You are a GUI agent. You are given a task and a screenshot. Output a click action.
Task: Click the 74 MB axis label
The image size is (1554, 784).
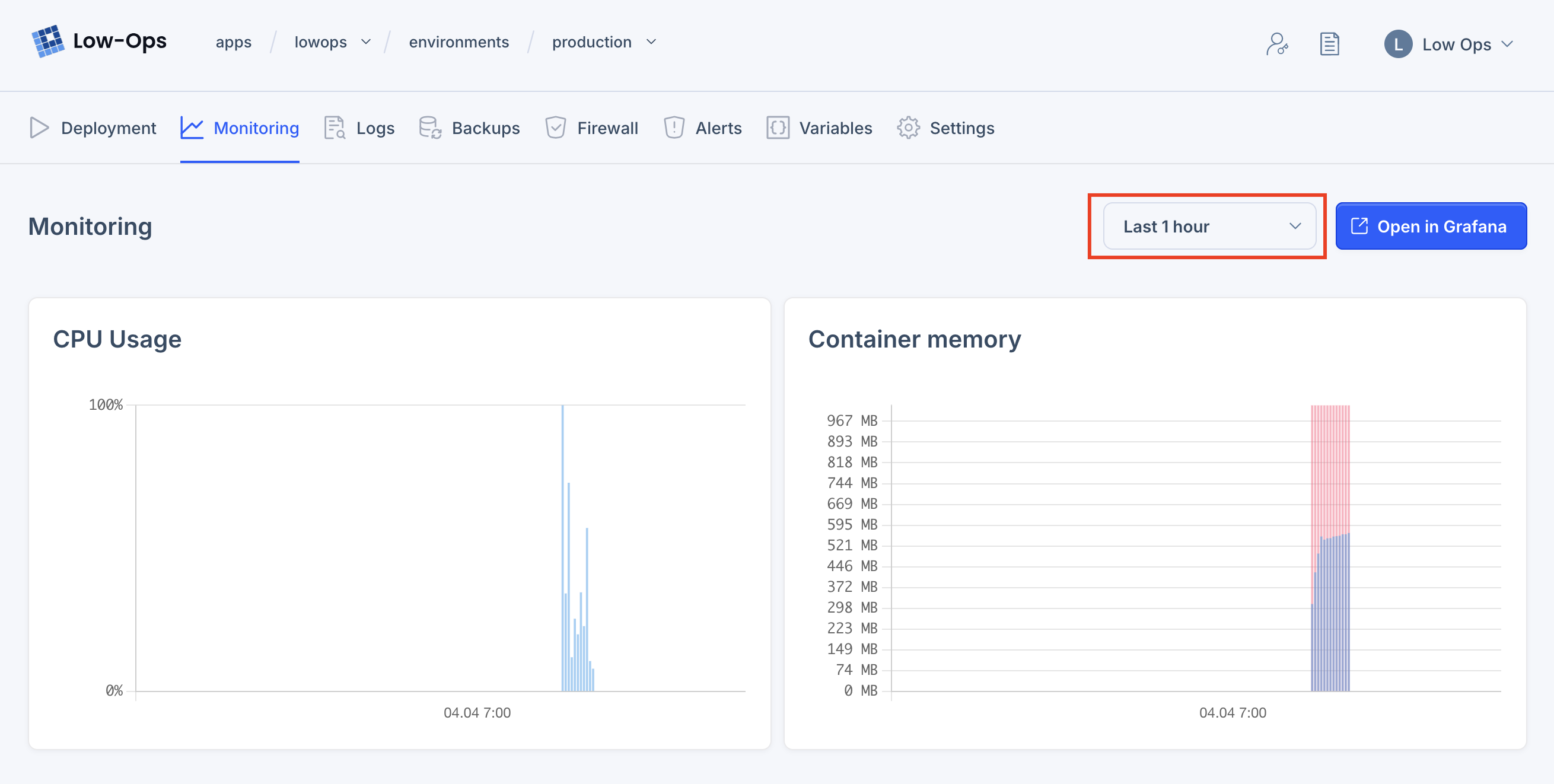pos(856,670)
